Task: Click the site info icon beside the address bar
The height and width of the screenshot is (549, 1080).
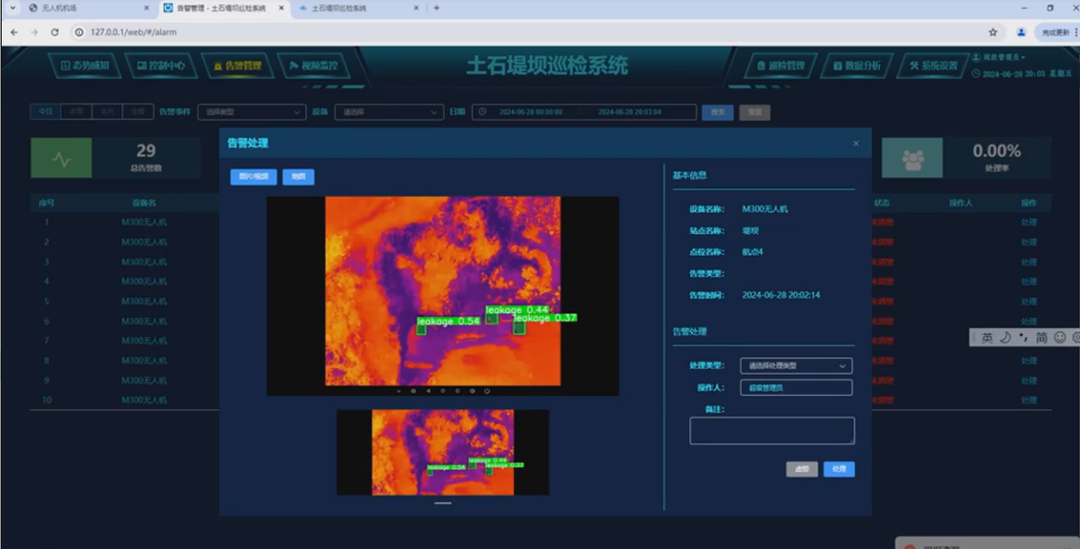Action: click(x=79, y=32)
